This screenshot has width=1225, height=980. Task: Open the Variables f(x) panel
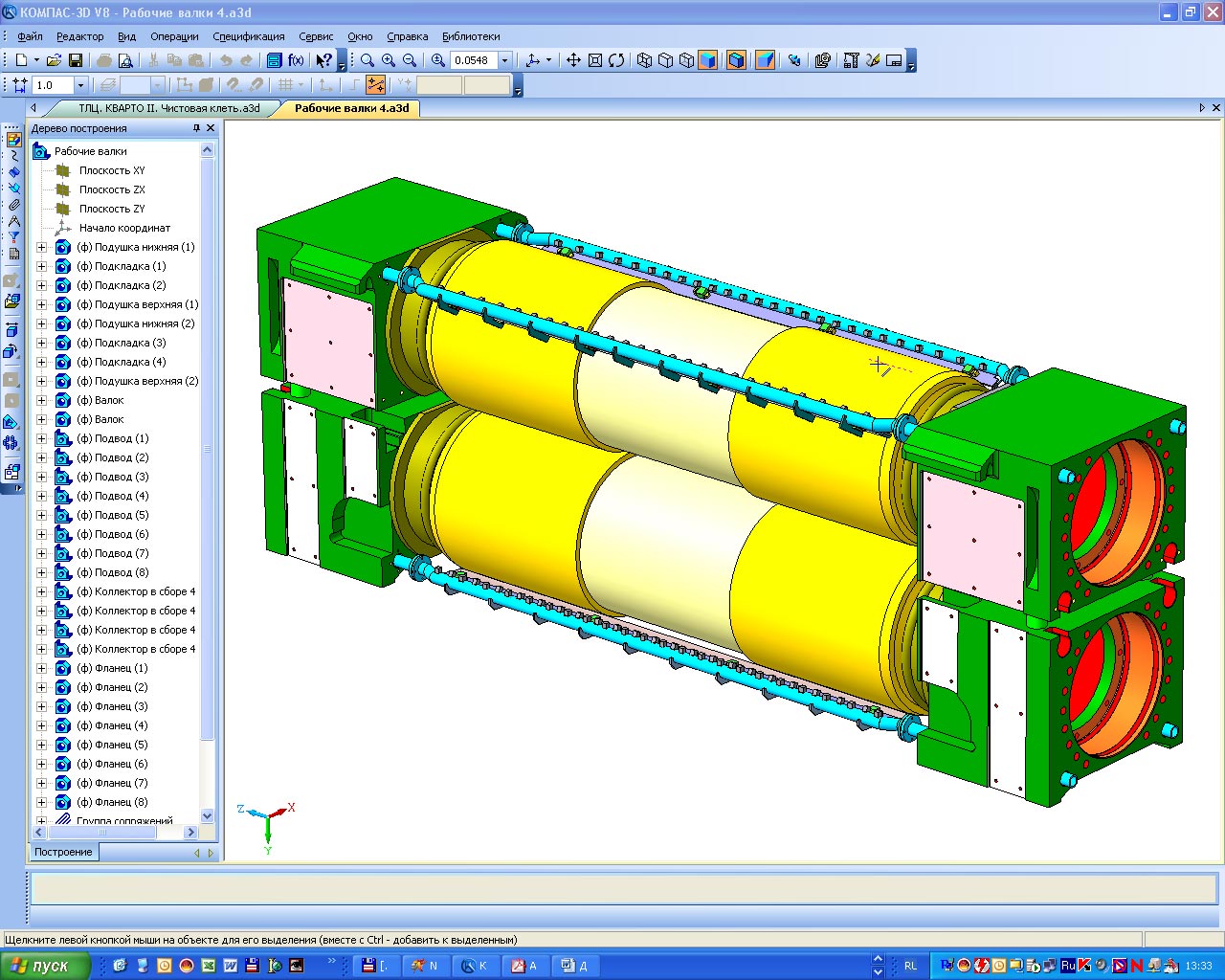click(x=296, y=60)
